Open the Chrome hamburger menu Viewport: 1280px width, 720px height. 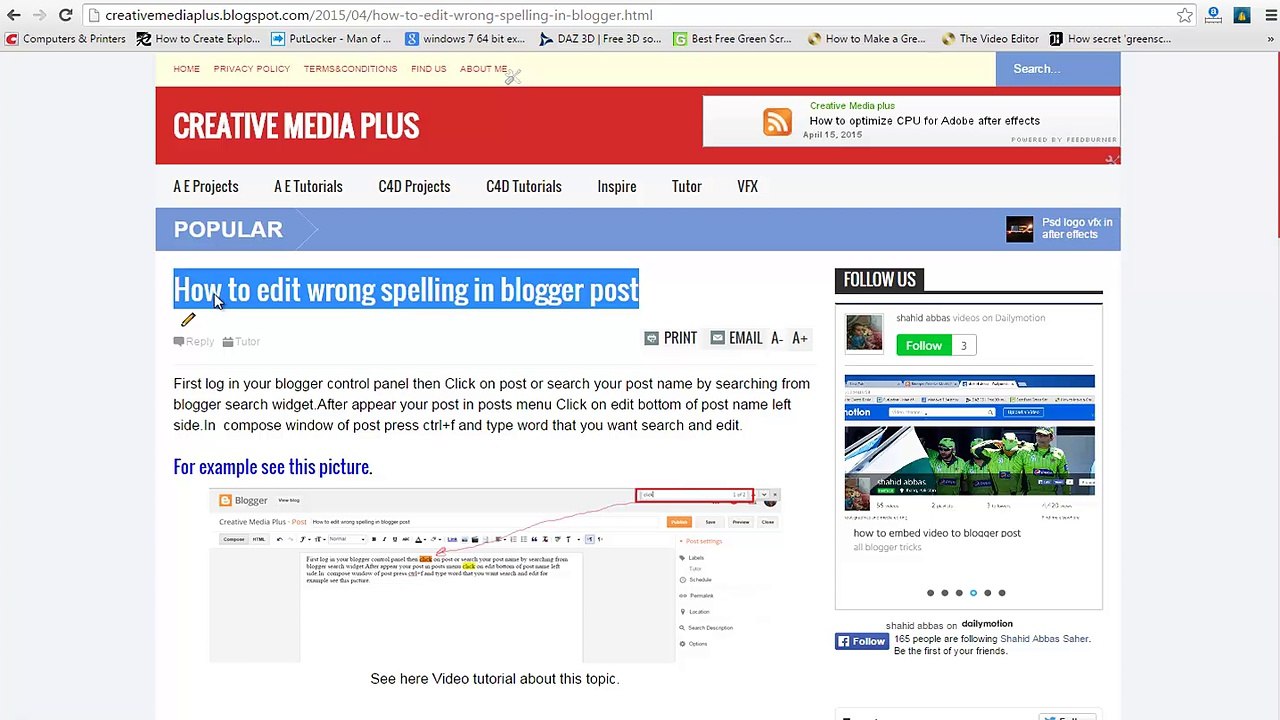point(1270,15)
